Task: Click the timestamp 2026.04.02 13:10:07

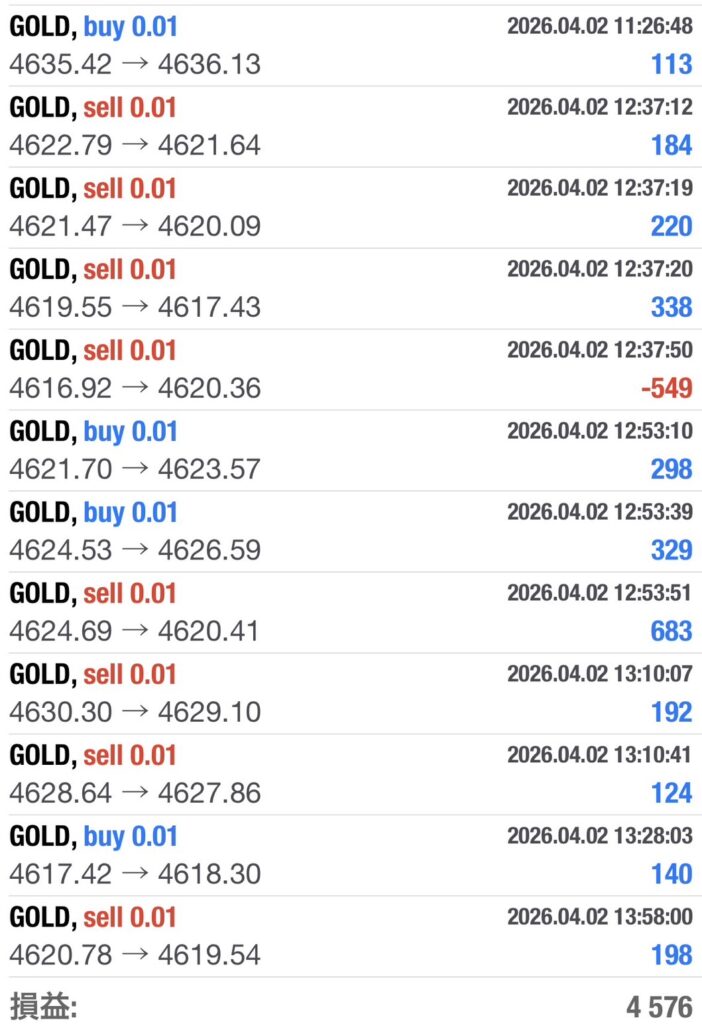Action: [599, 675]
